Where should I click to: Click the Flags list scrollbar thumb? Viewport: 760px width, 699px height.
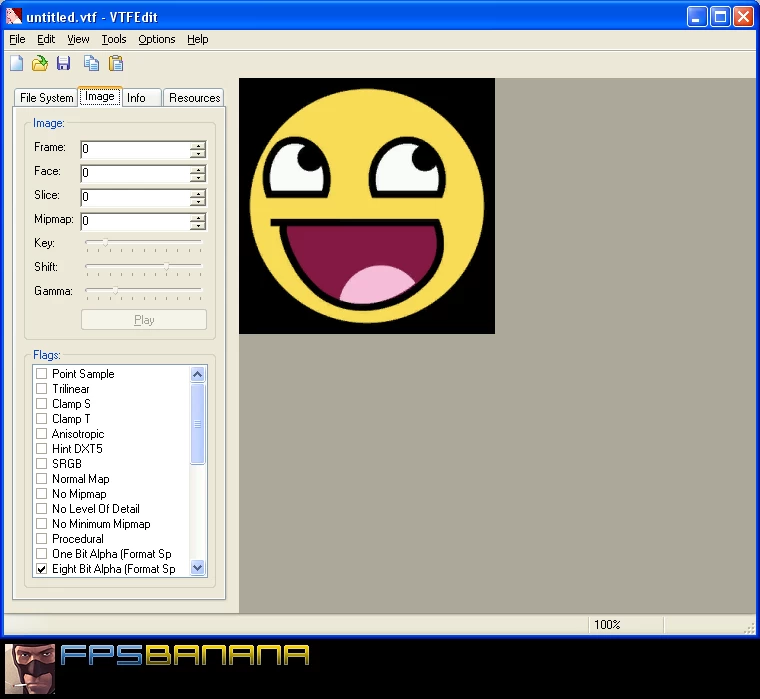pos(198,424)
